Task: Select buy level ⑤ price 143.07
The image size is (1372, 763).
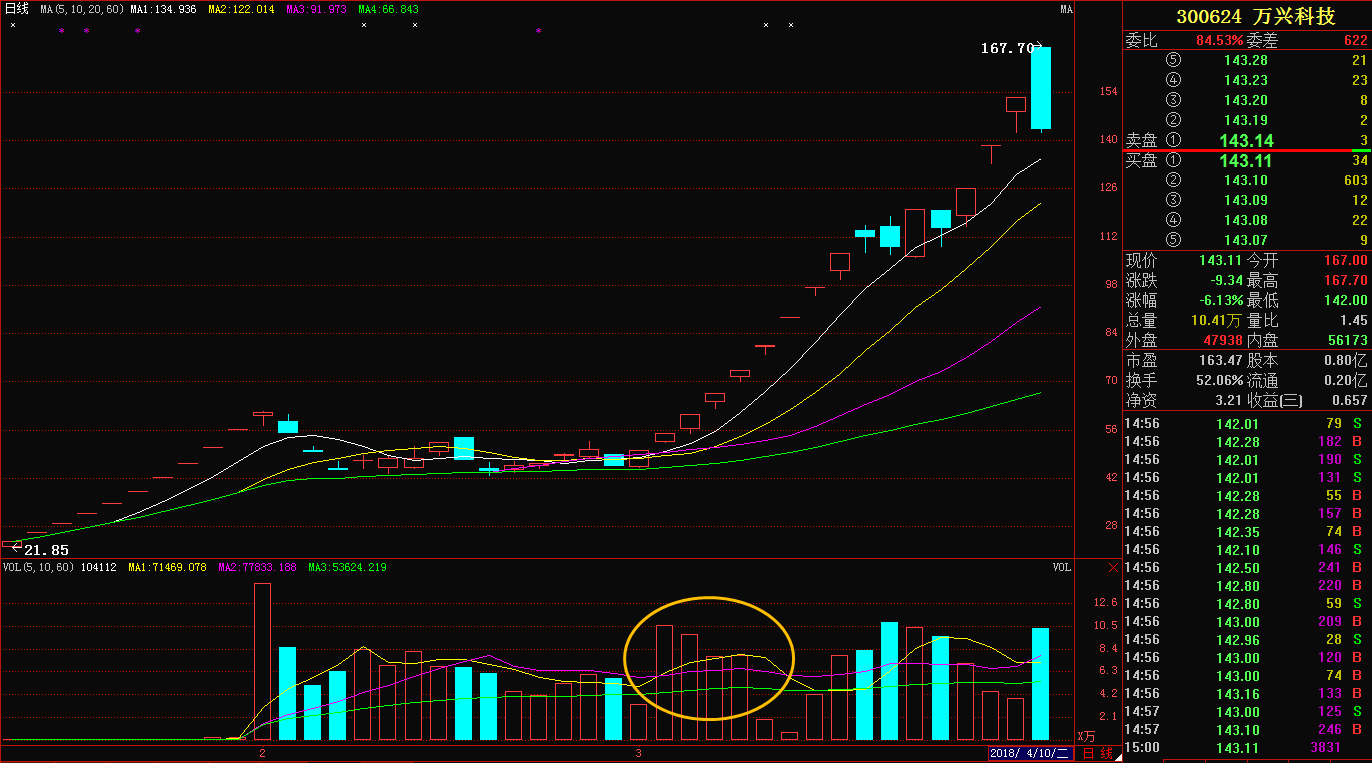Action: 1245,240
